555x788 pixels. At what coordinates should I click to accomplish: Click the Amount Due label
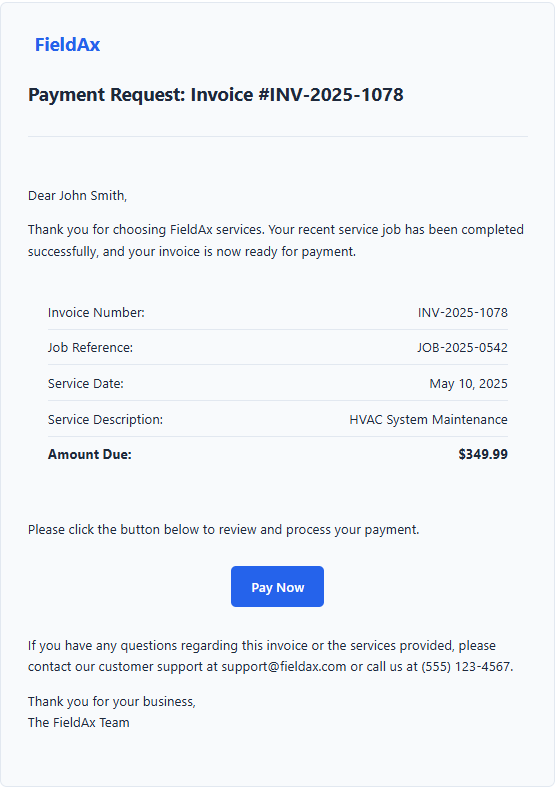click(89, 454)
